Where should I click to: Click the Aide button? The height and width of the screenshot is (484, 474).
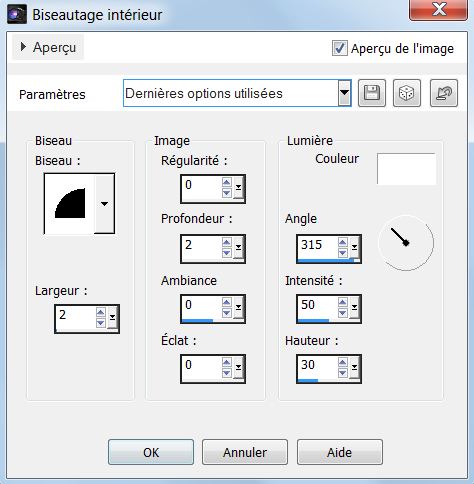(x=340, y=452)
